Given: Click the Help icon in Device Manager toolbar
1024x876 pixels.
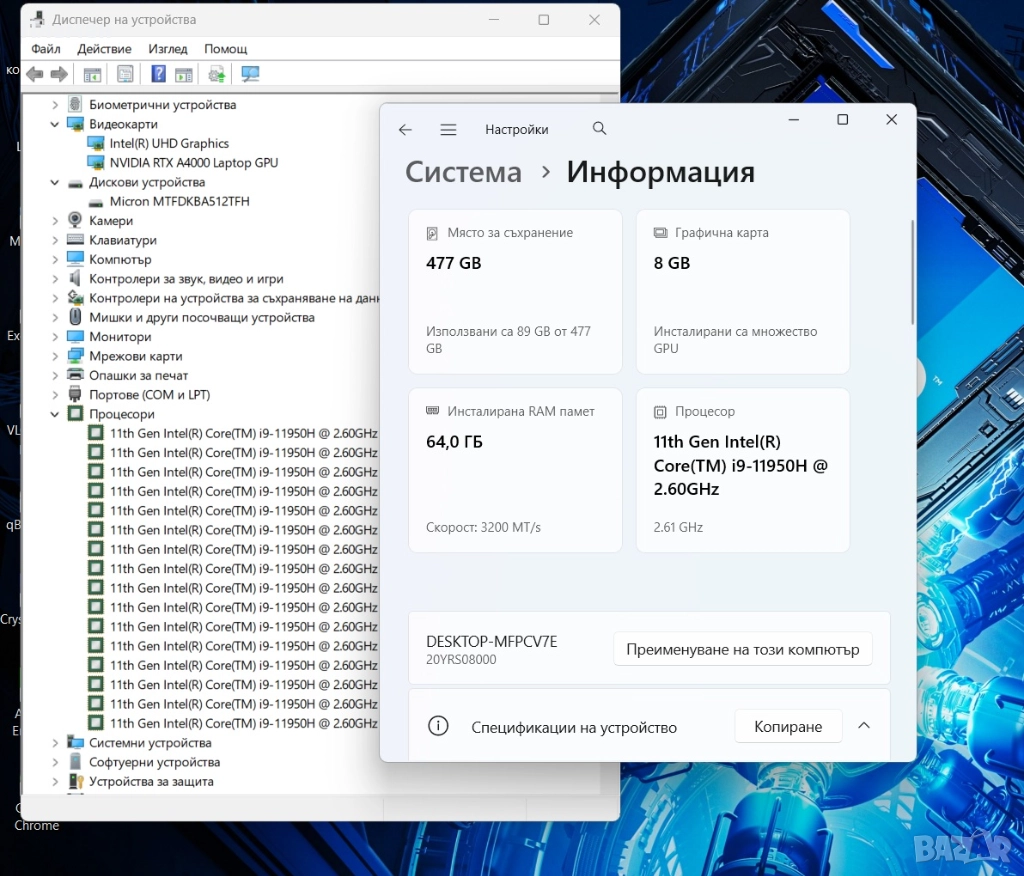Looking at the screenshot, I should 158,74.
